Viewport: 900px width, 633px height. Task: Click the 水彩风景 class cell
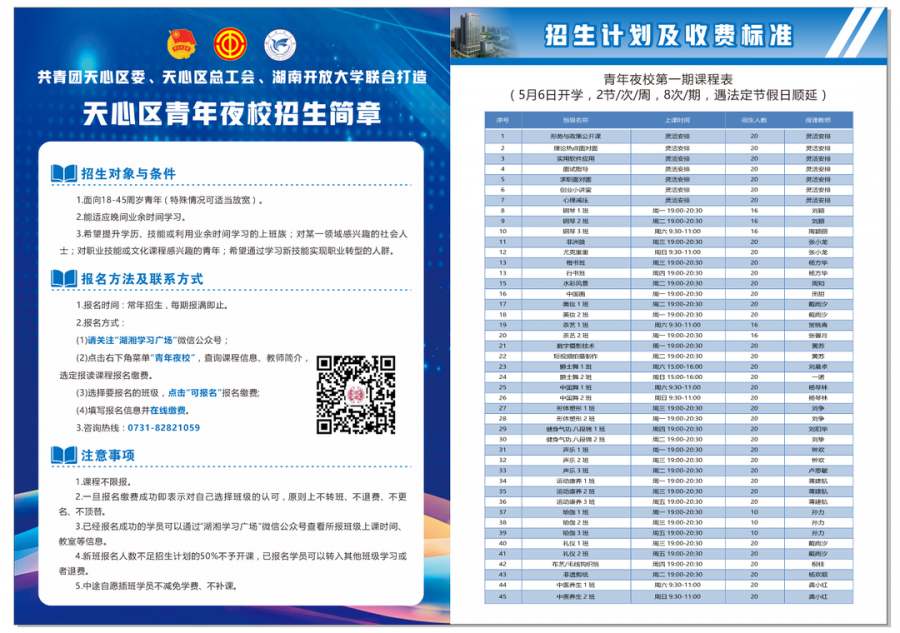[576, 284]
